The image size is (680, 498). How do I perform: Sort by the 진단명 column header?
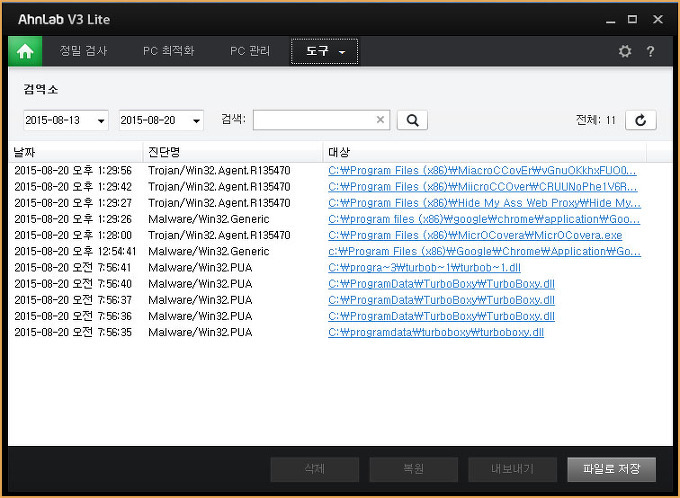coord(233,152)
